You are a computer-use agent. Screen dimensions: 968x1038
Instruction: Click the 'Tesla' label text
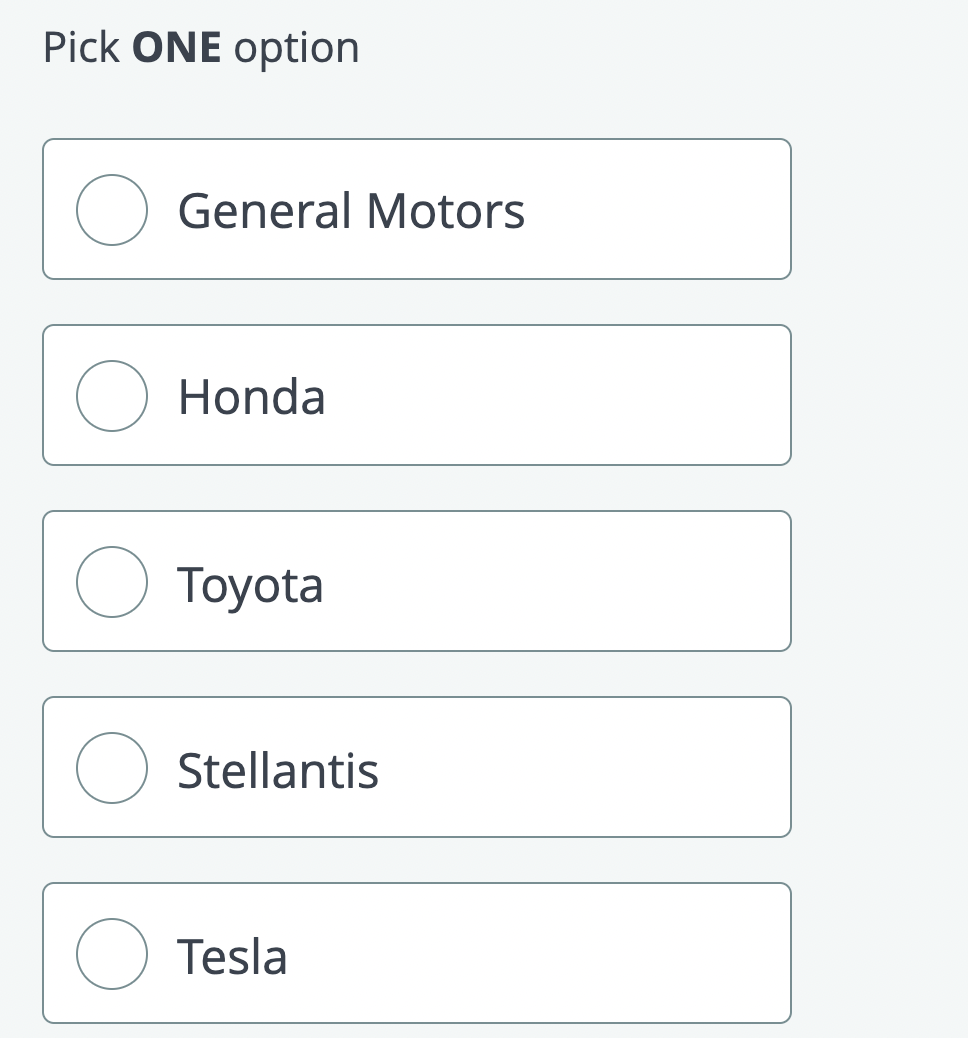pyautogui.click(x=232, y=957)
